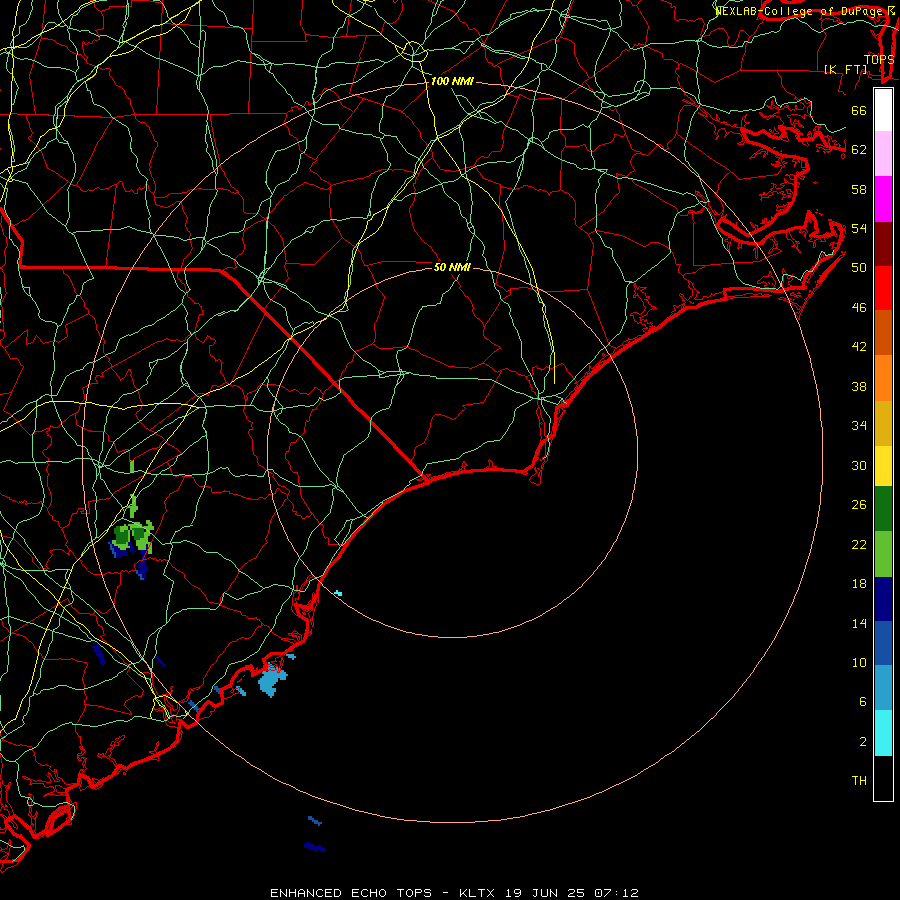Click the legend value "18"
This screenshot has width=900, height=900.
(x=859, y=584)
